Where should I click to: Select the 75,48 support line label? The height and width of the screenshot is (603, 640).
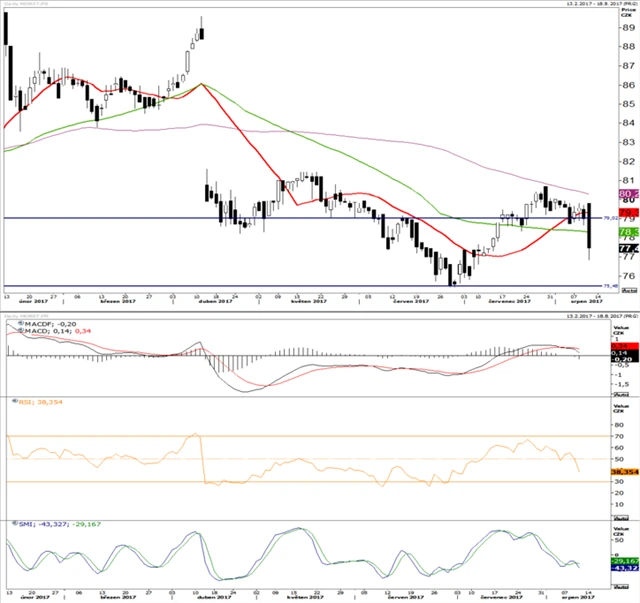click(610, 286)
